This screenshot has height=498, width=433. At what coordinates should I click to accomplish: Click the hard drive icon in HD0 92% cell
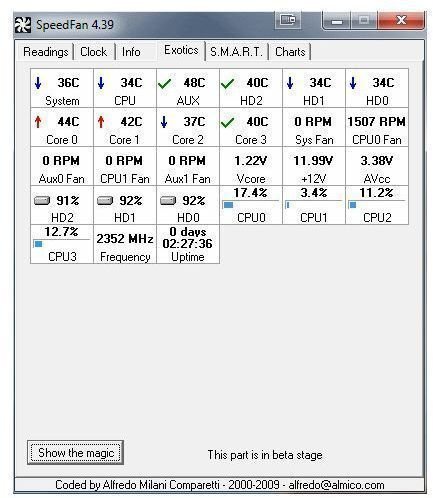[168, 200]
